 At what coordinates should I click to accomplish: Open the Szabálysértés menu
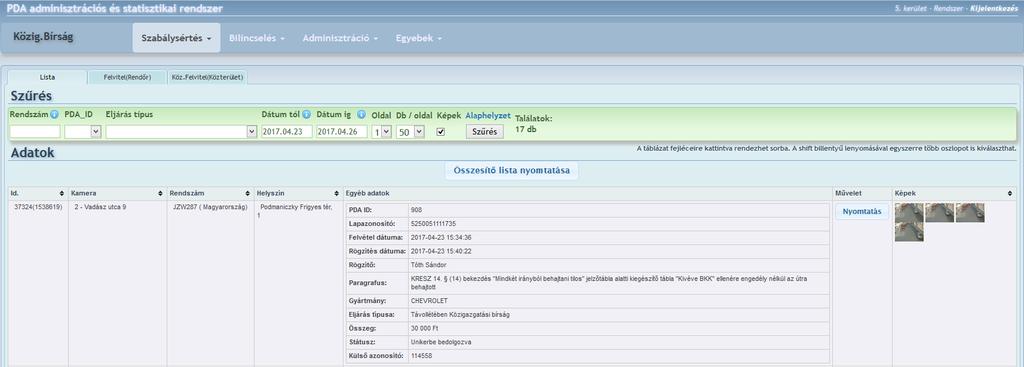(x=176, y=39)
